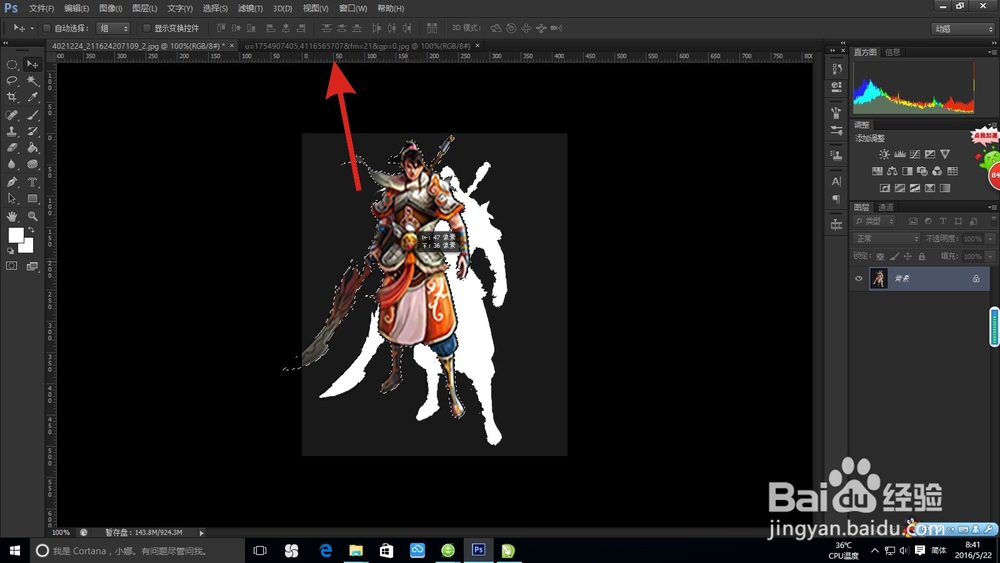Select the Move tool in the toolbox
Image resolution: width=1000 pixels, height=563 pixels.
click(x=32, y=64)
